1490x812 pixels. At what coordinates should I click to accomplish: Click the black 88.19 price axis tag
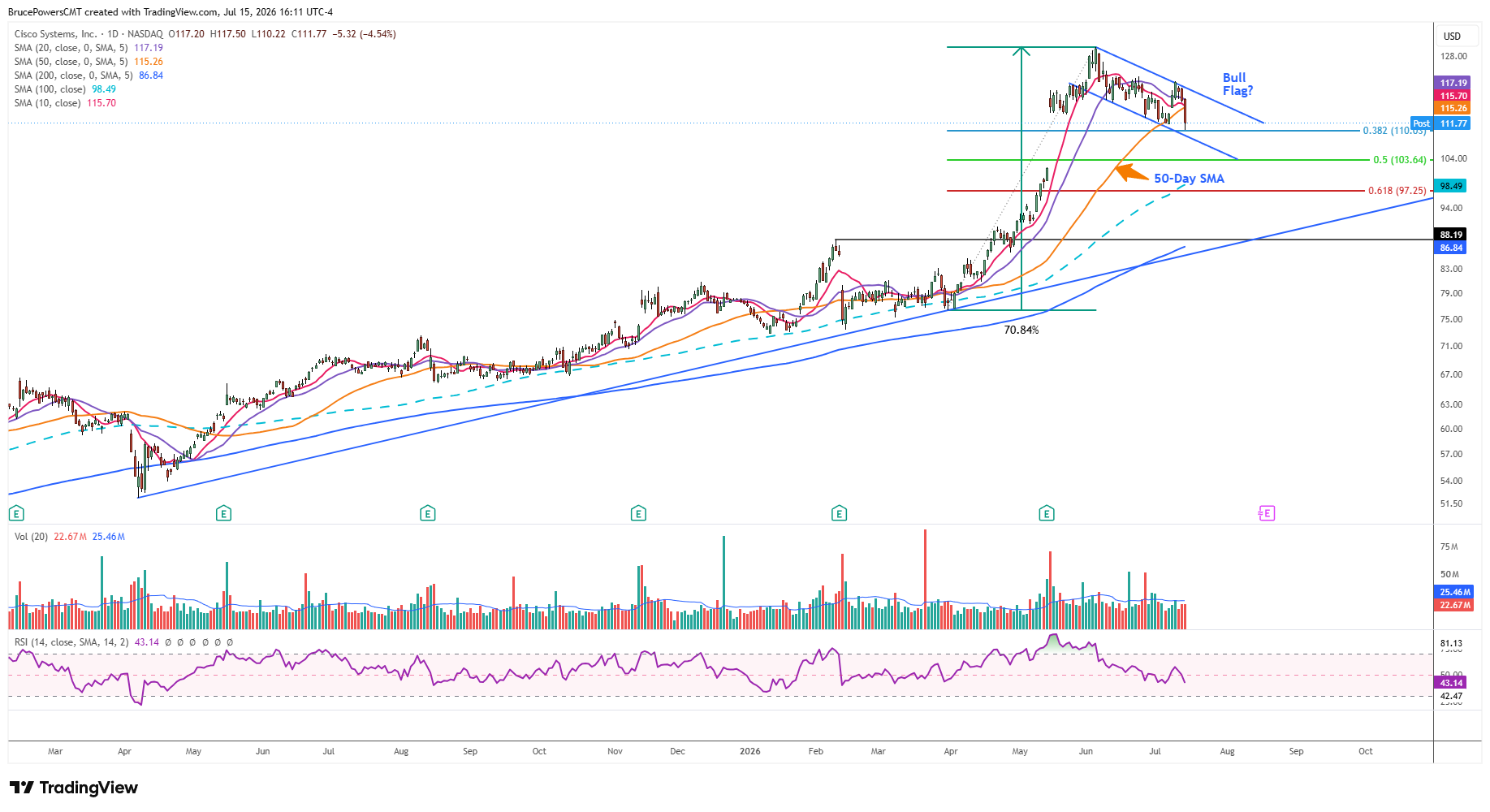tap(1452, 235)
